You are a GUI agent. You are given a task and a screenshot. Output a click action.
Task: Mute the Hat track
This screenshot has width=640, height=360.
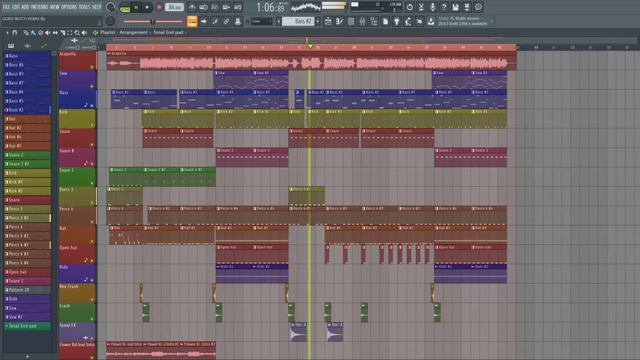[x=92, y=241]
